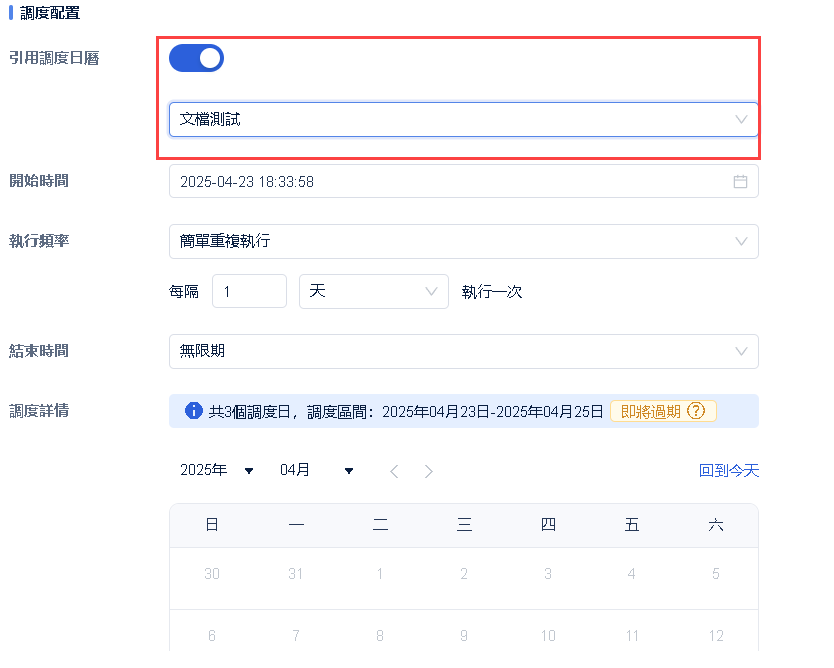
Task: Select day 9 in the calendar
Action: pos(464,636)
